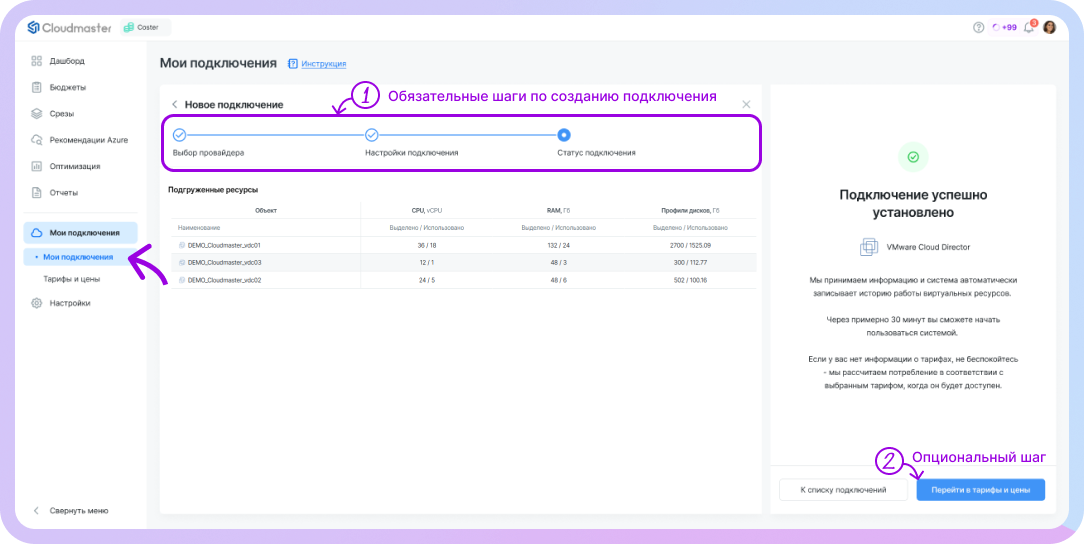1084x544 pixels.
Task: Click К списку подключений button
Action: [x=843, y=490]
